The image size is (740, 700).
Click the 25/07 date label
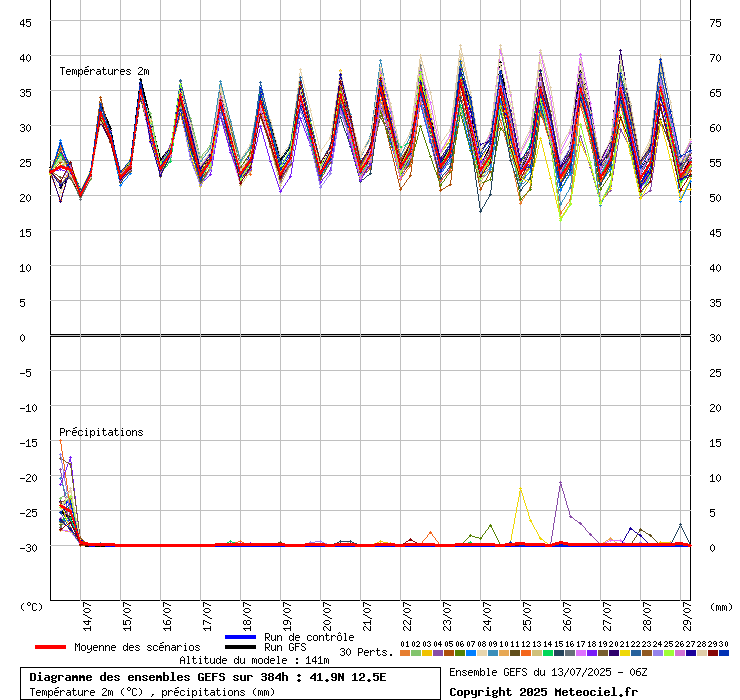coord(528,616)
